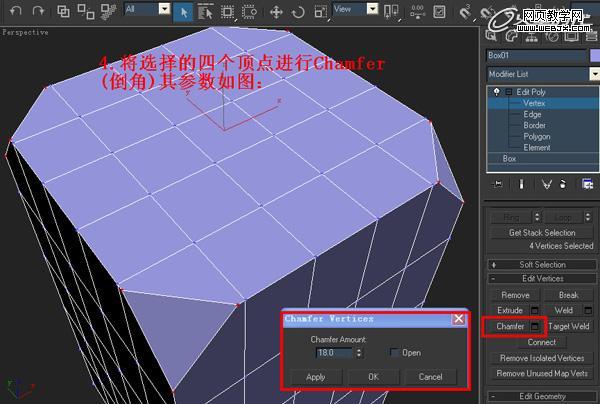This screenshot has height=404, width=600.
Task: Toggle the Window/Crossing selection icon
Action: pyautogui.click(x=249, y=12)
